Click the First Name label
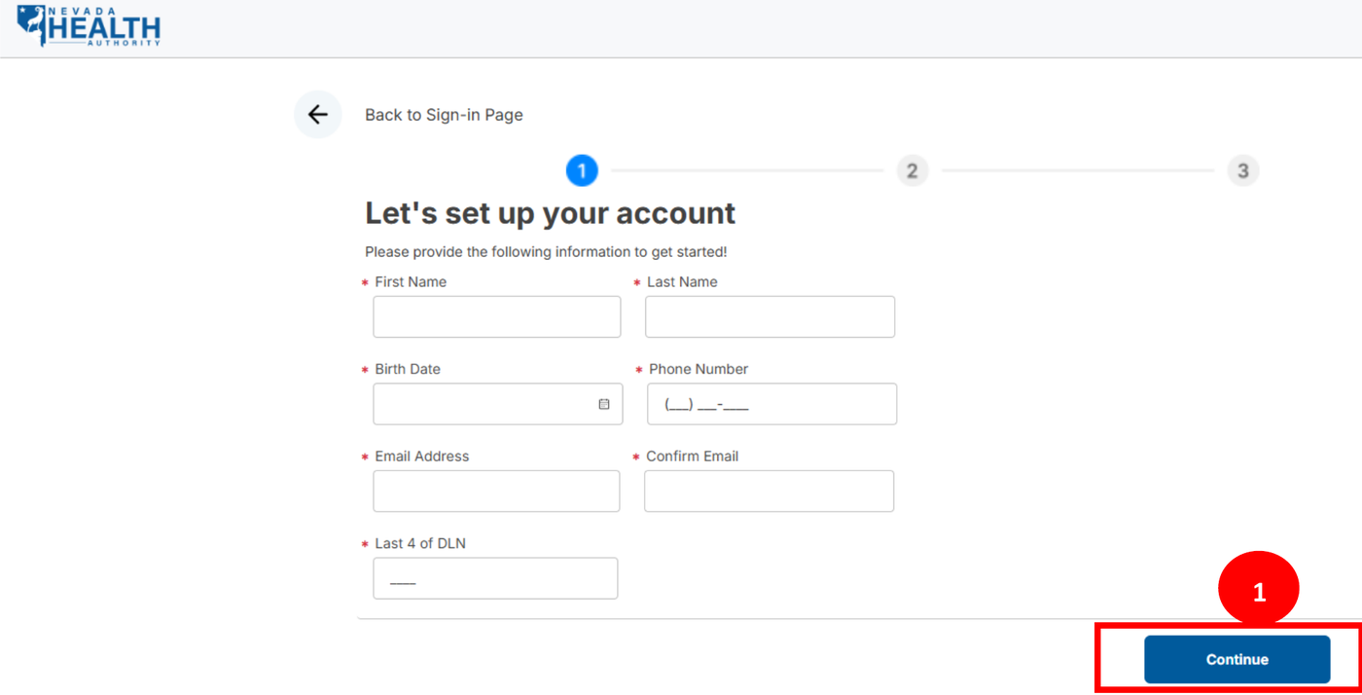The height and width of the screenshot is (695, 1362). pos(411,282)
